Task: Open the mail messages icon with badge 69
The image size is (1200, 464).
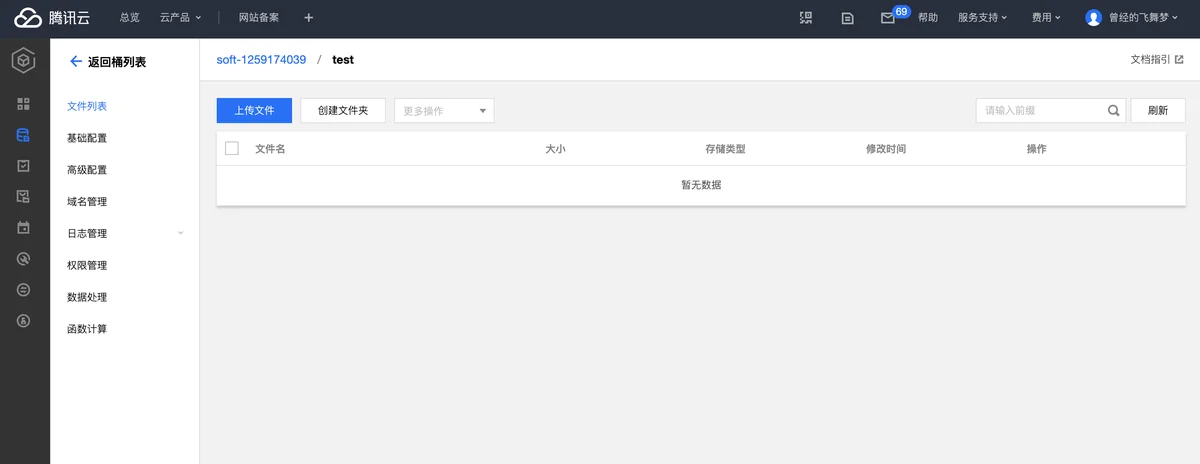Action: (x=888, y=18)
